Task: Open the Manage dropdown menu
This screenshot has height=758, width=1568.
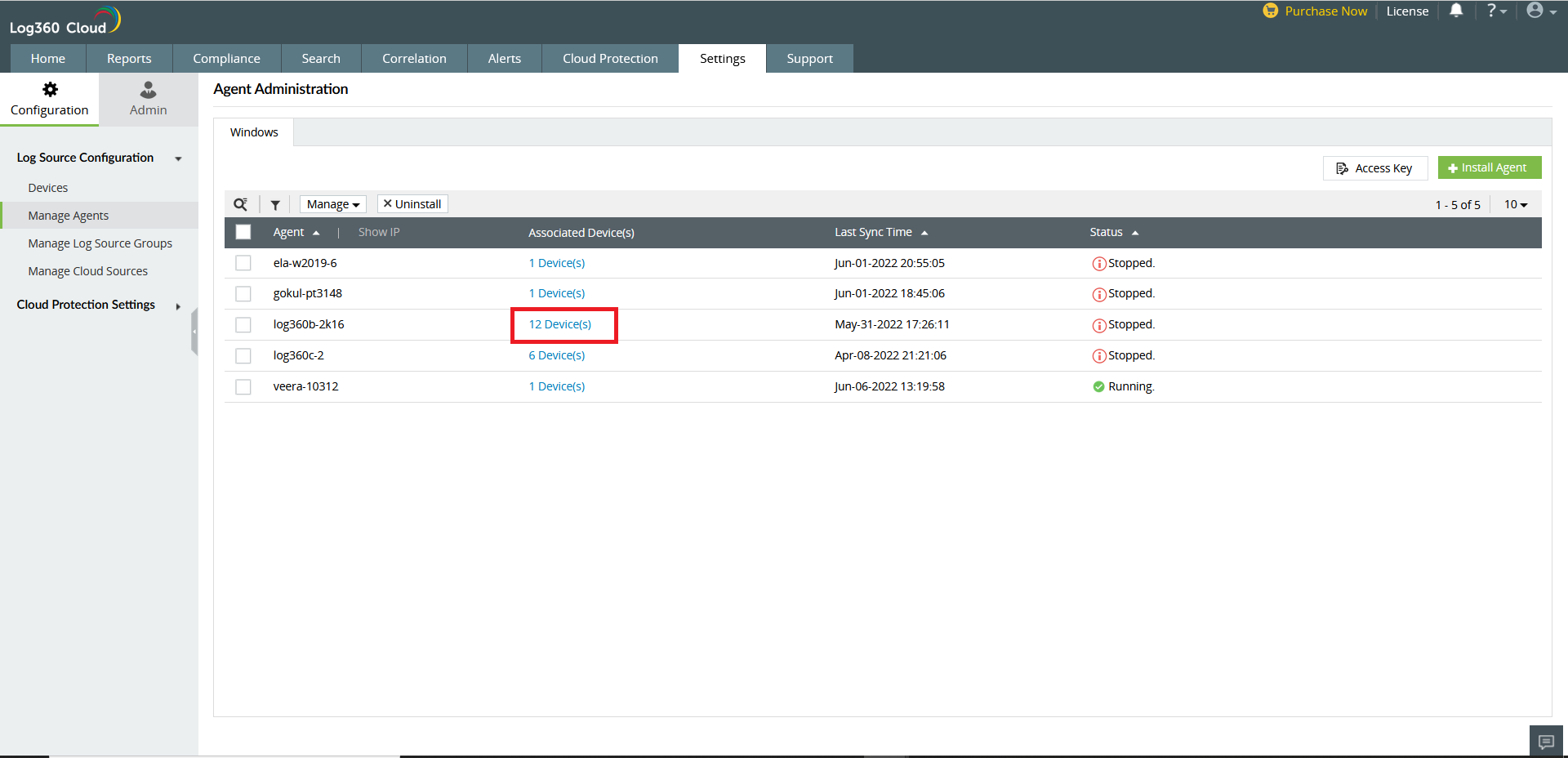Action: pyautogui.click(x=332, y=204)
